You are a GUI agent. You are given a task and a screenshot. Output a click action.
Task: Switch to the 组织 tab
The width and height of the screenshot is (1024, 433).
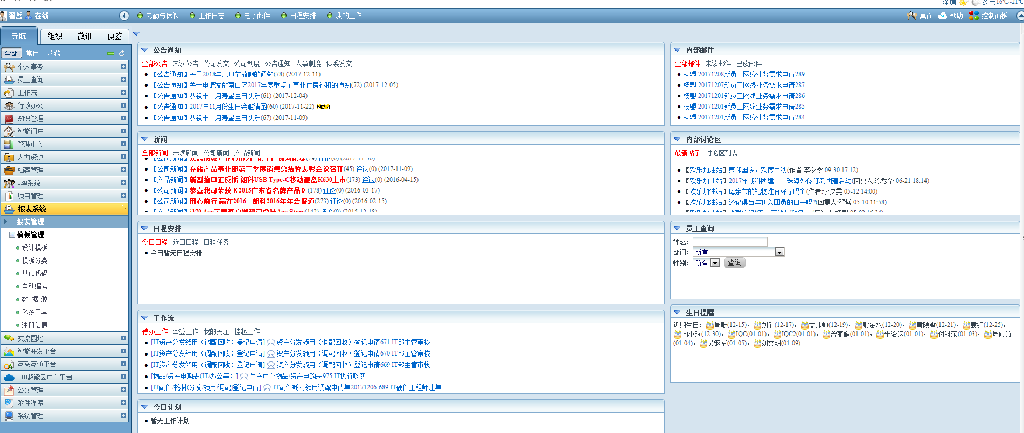(x=56, y=37)
